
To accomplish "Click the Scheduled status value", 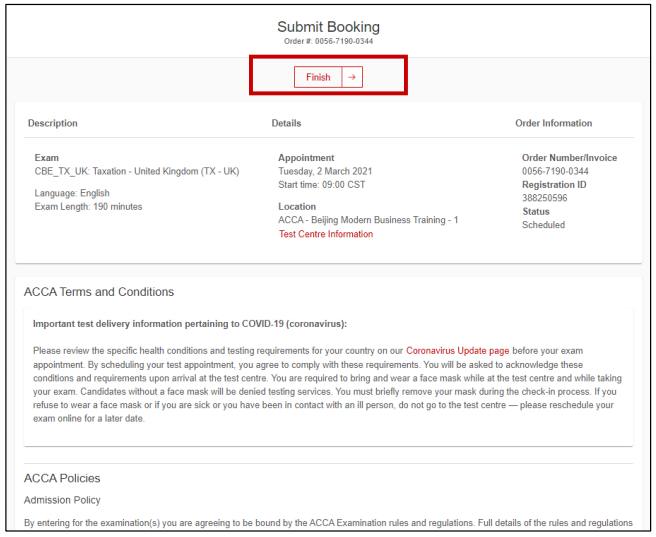I will 543,225.
